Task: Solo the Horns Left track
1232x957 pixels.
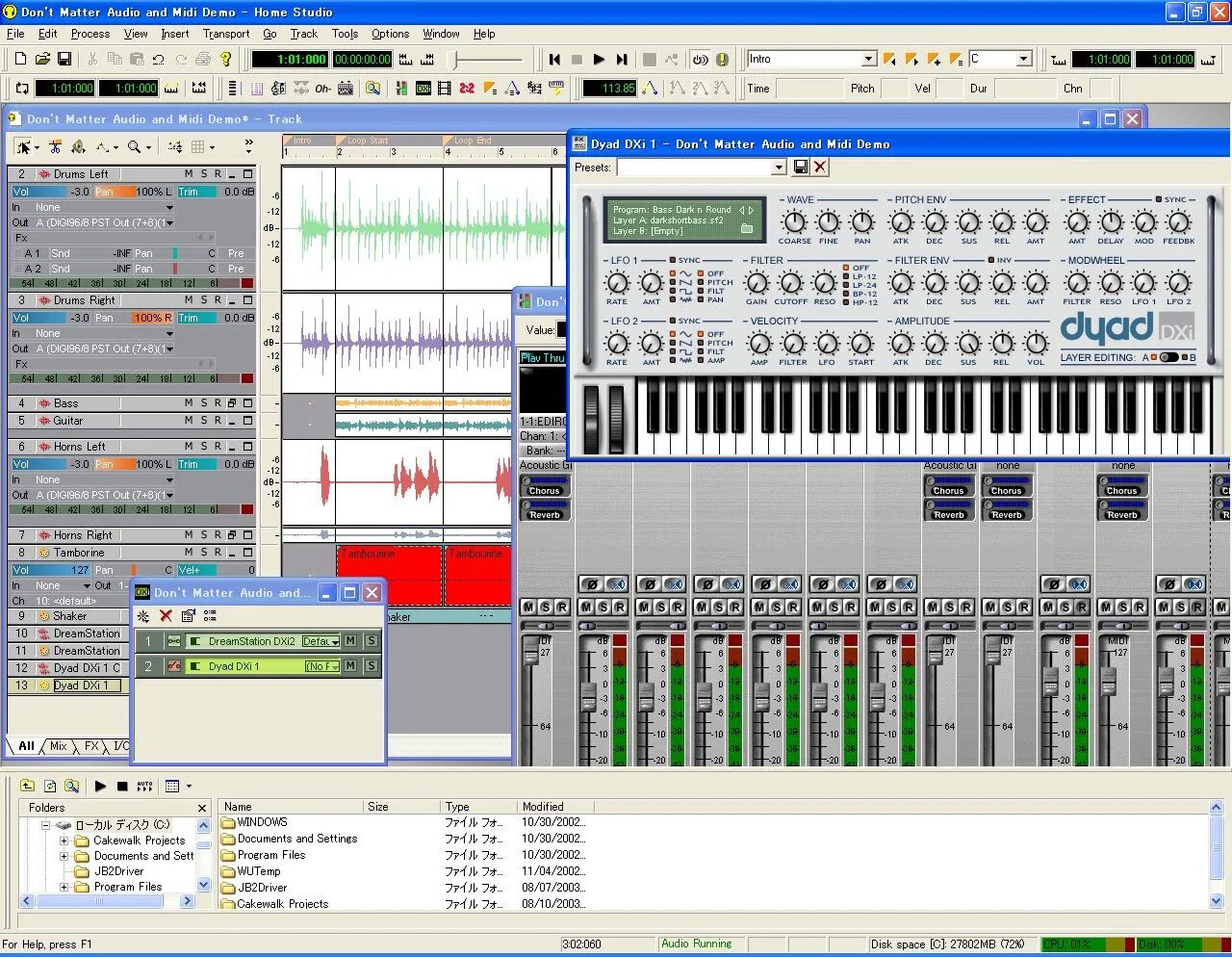Action: [203, 447]
